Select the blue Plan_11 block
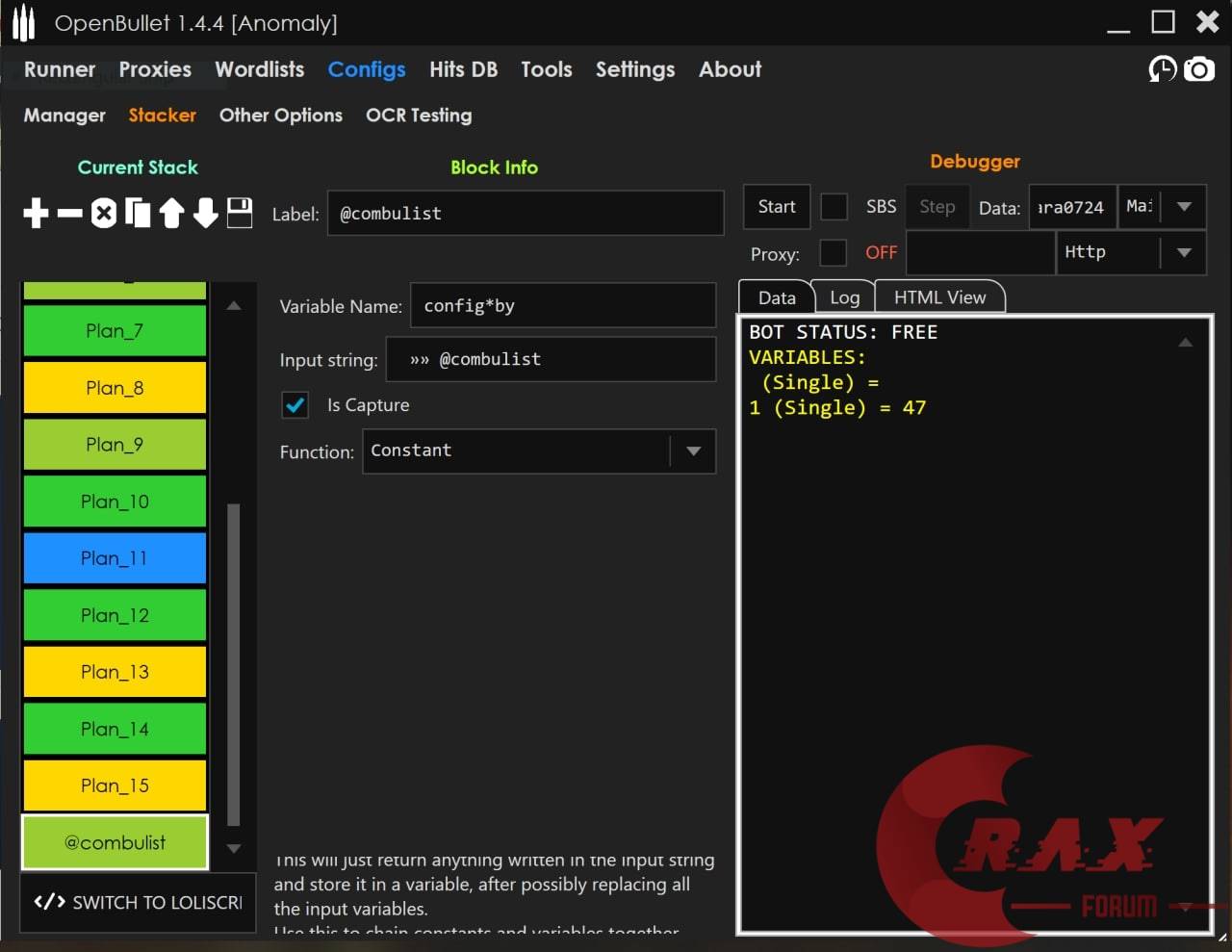This screenshot has height=952, width=1232. point(115,558)
